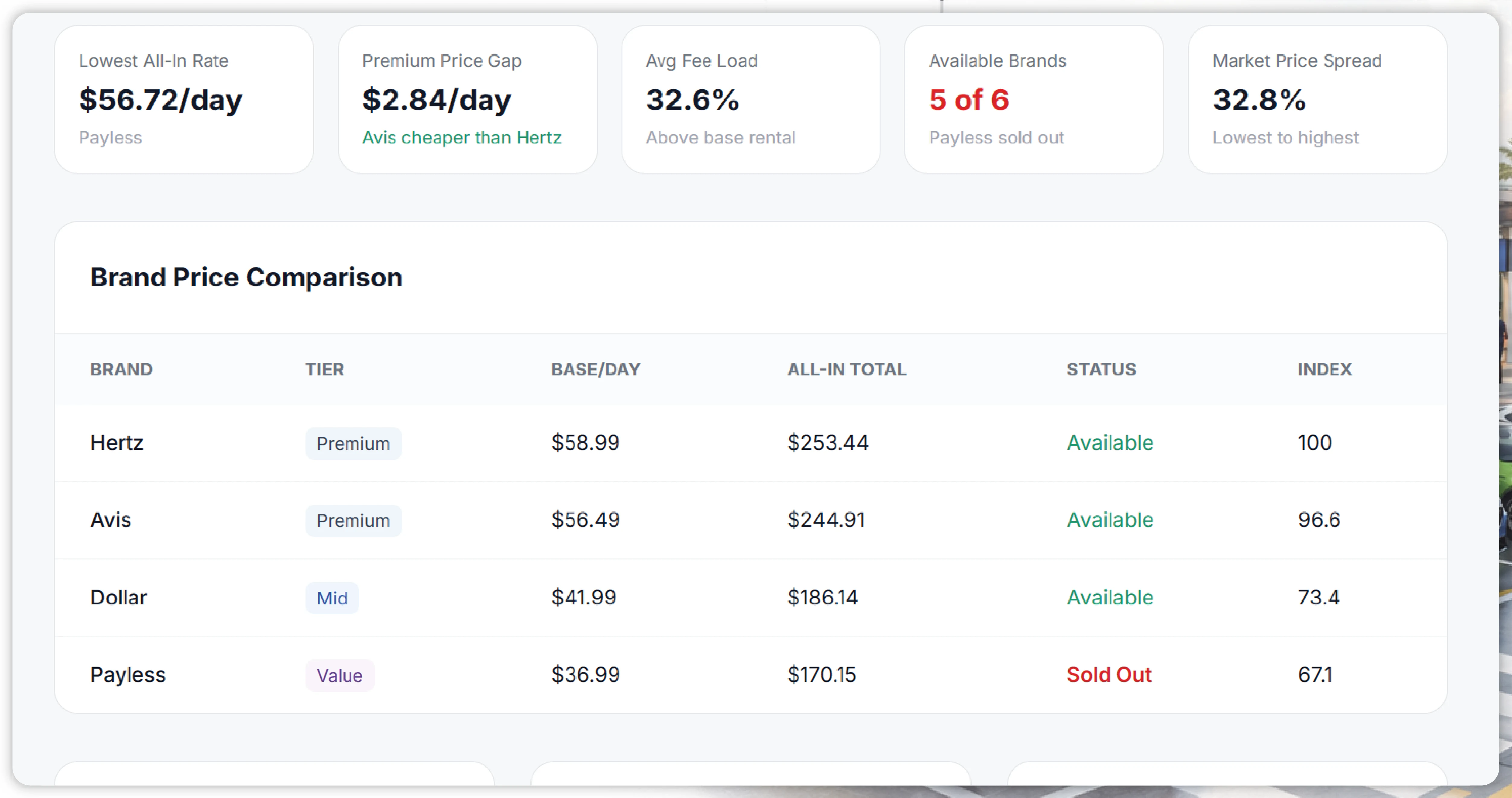Click the BASE/DAY column header

[x=595, y=369]
